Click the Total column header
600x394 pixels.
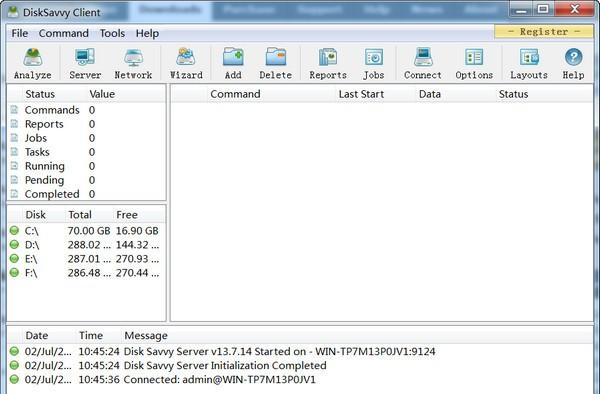coord(80,215)
